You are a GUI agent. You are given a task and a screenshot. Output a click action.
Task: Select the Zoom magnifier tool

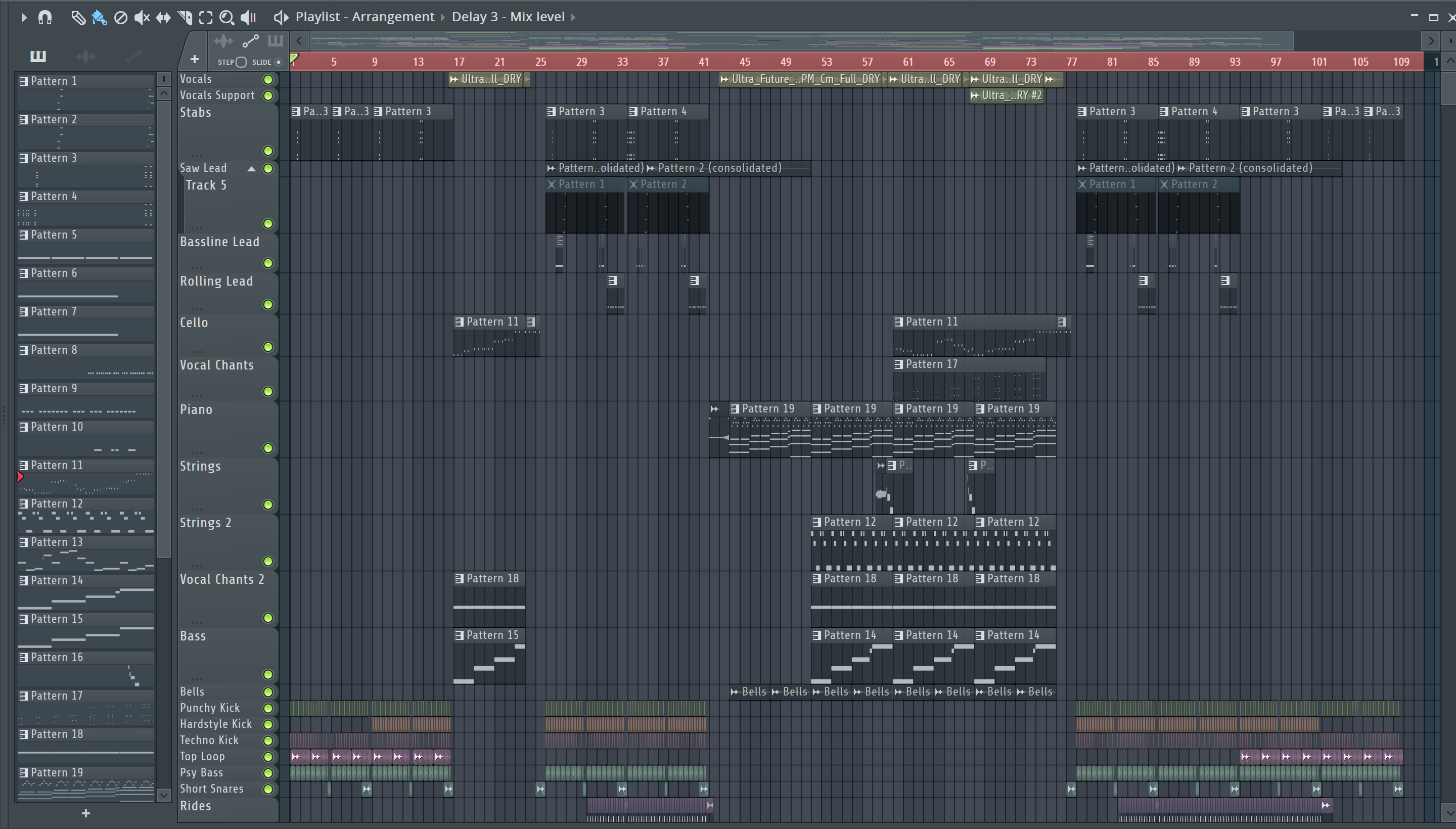pos(226,18)
